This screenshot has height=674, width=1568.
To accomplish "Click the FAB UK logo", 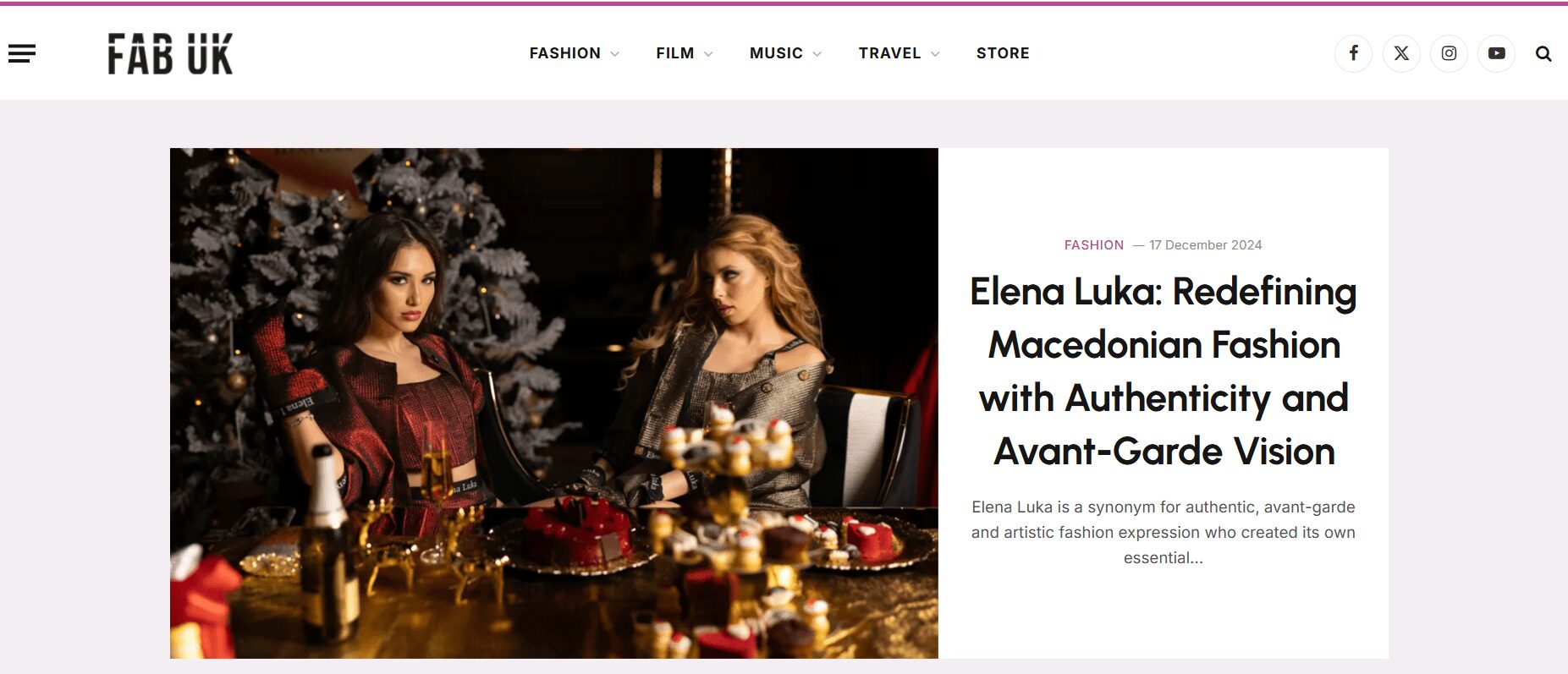I will [x=170, y=53].
